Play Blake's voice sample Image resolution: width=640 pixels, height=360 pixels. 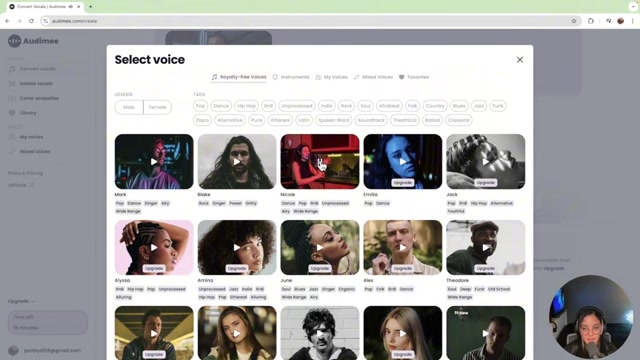coord(237,162)
